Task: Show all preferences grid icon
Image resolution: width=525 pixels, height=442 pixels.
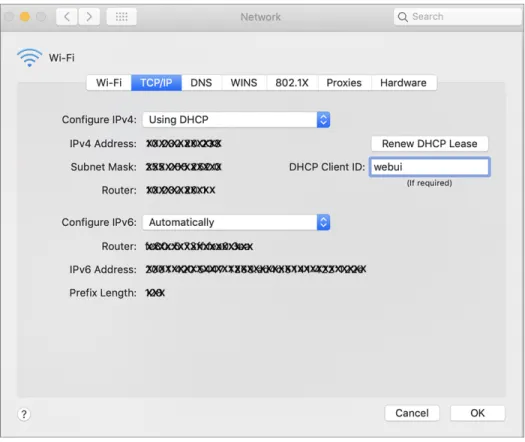Action: click(x=122, y=17)
